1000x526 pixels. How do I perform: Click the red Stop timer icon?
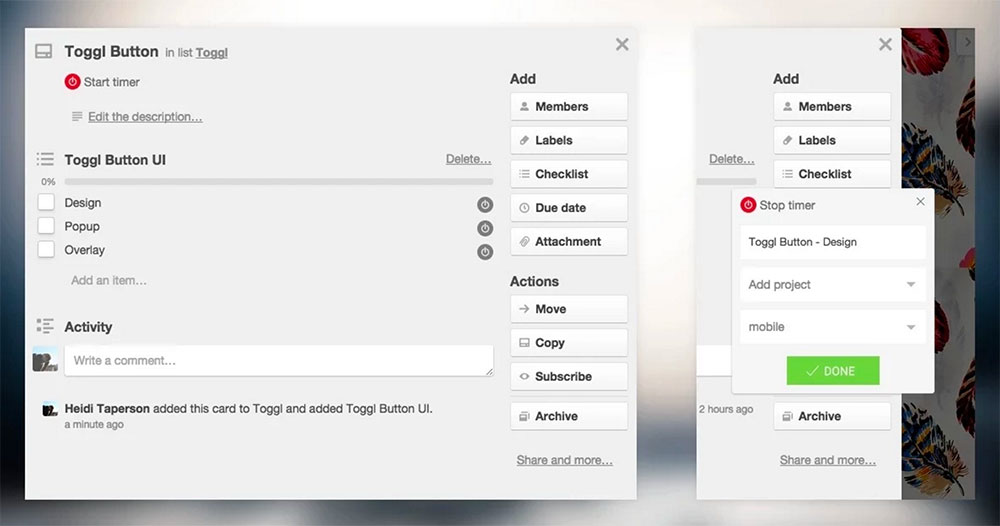coord(748,205)
